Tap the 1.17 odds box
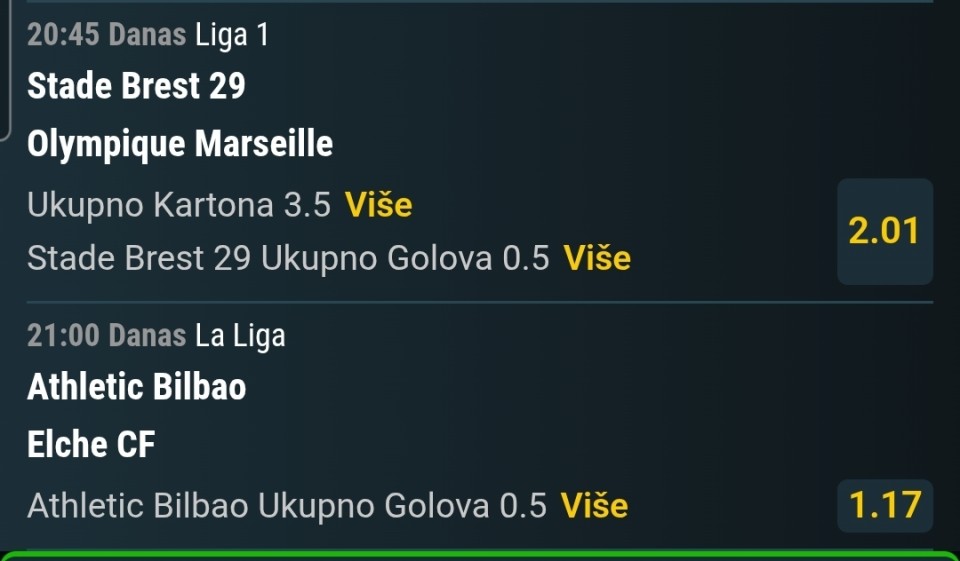The image size is (960, 561). 884,506
